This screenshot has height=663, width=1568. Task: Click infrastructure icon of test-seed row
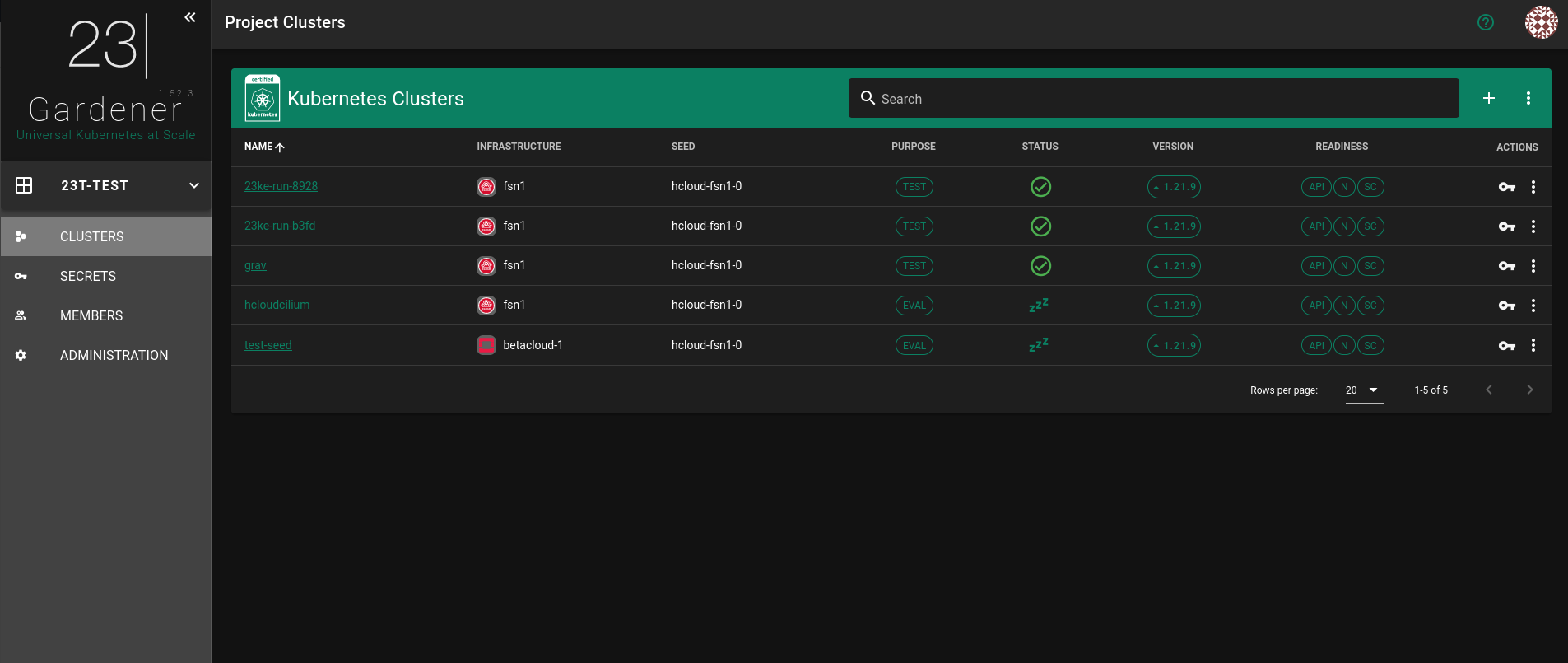[x=486, y=345]
